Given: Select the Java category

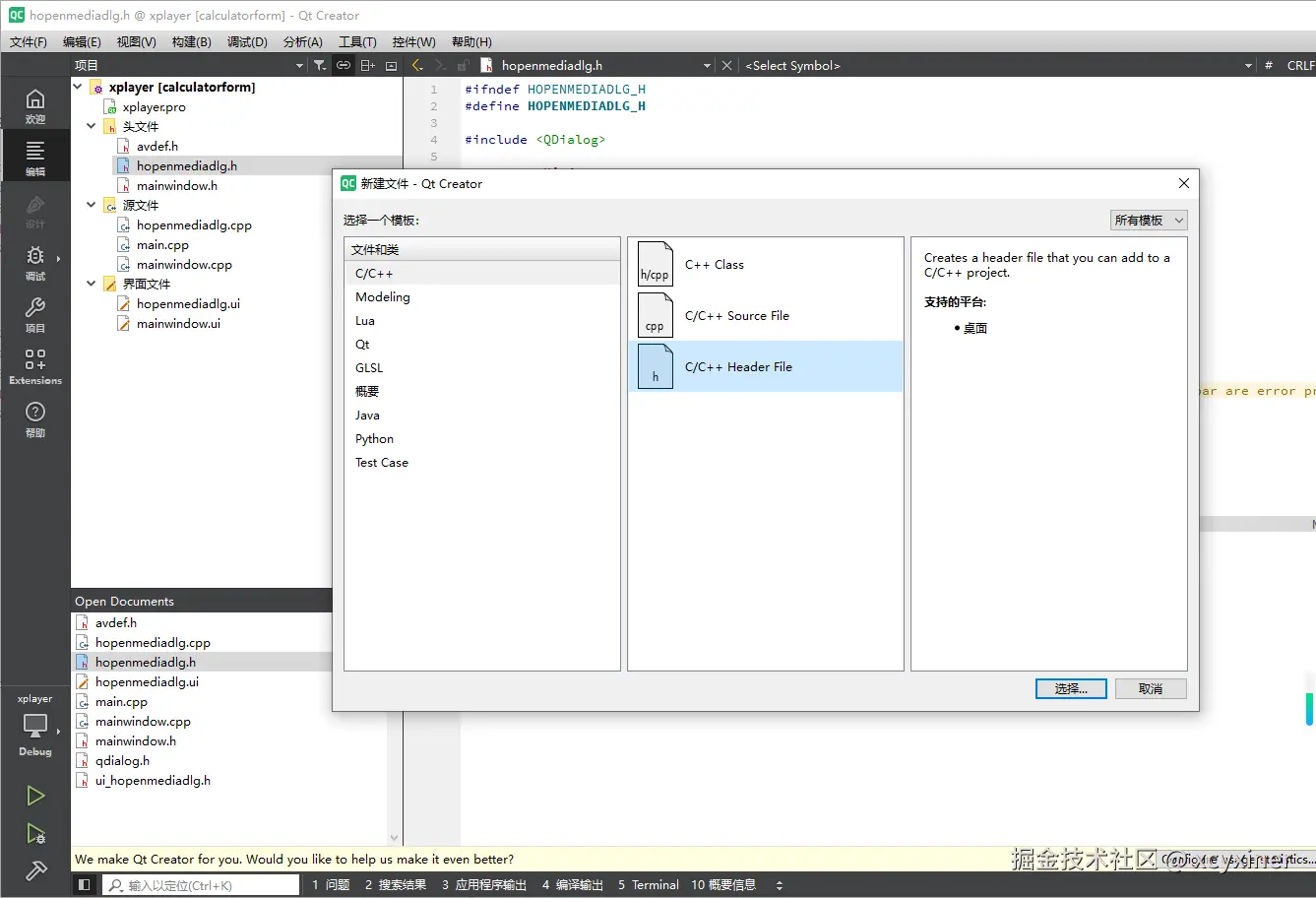Looking at the screenshot, I should (482, 416).
